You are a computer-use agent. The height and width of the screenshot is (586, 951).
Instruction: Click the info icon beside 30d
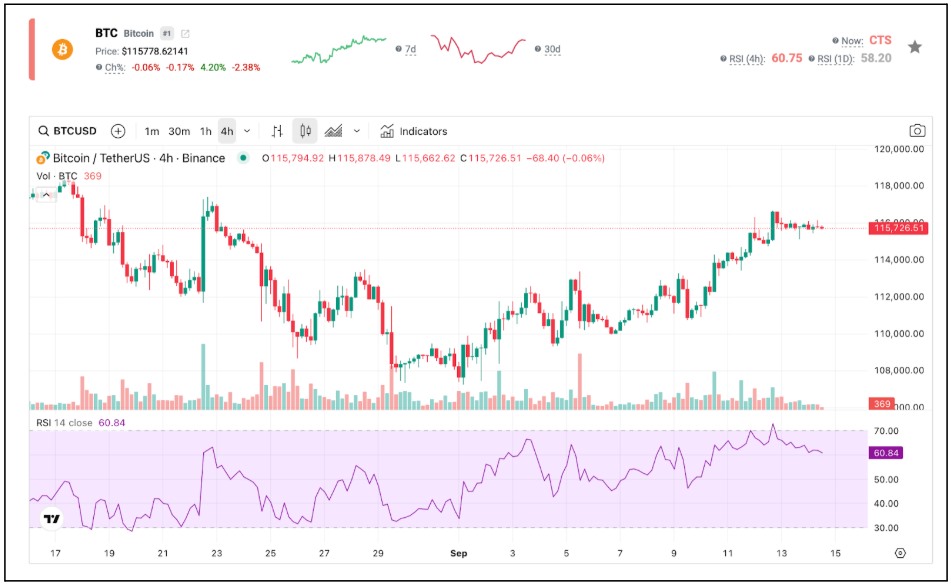pos(538,49)
